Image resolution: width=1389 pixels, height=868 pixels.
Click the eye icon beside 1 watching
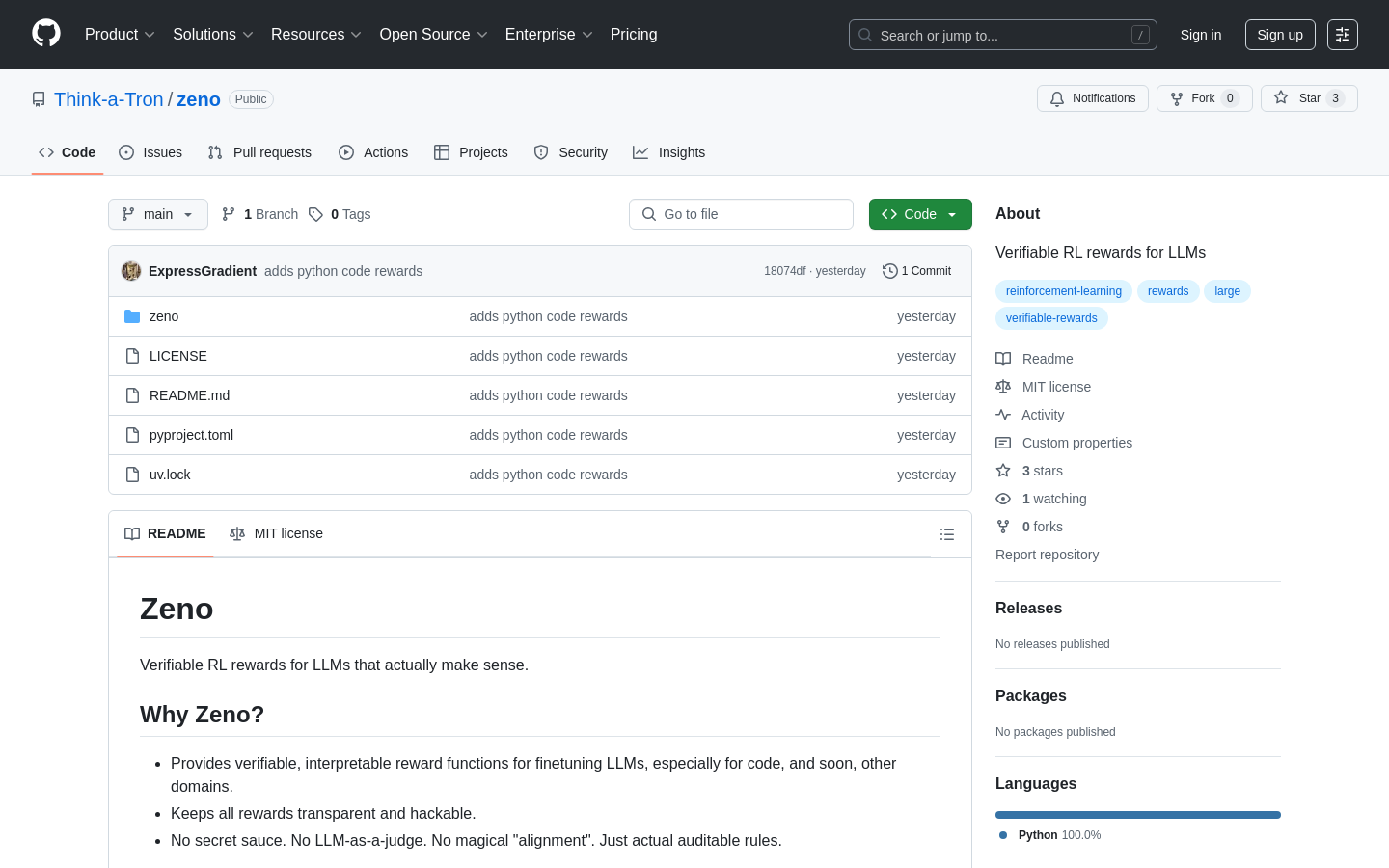[1003, 499]
